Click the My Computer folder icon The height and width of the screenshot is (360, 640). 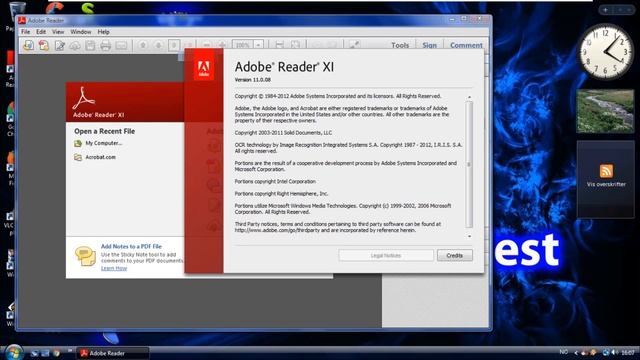coord(78,143)
